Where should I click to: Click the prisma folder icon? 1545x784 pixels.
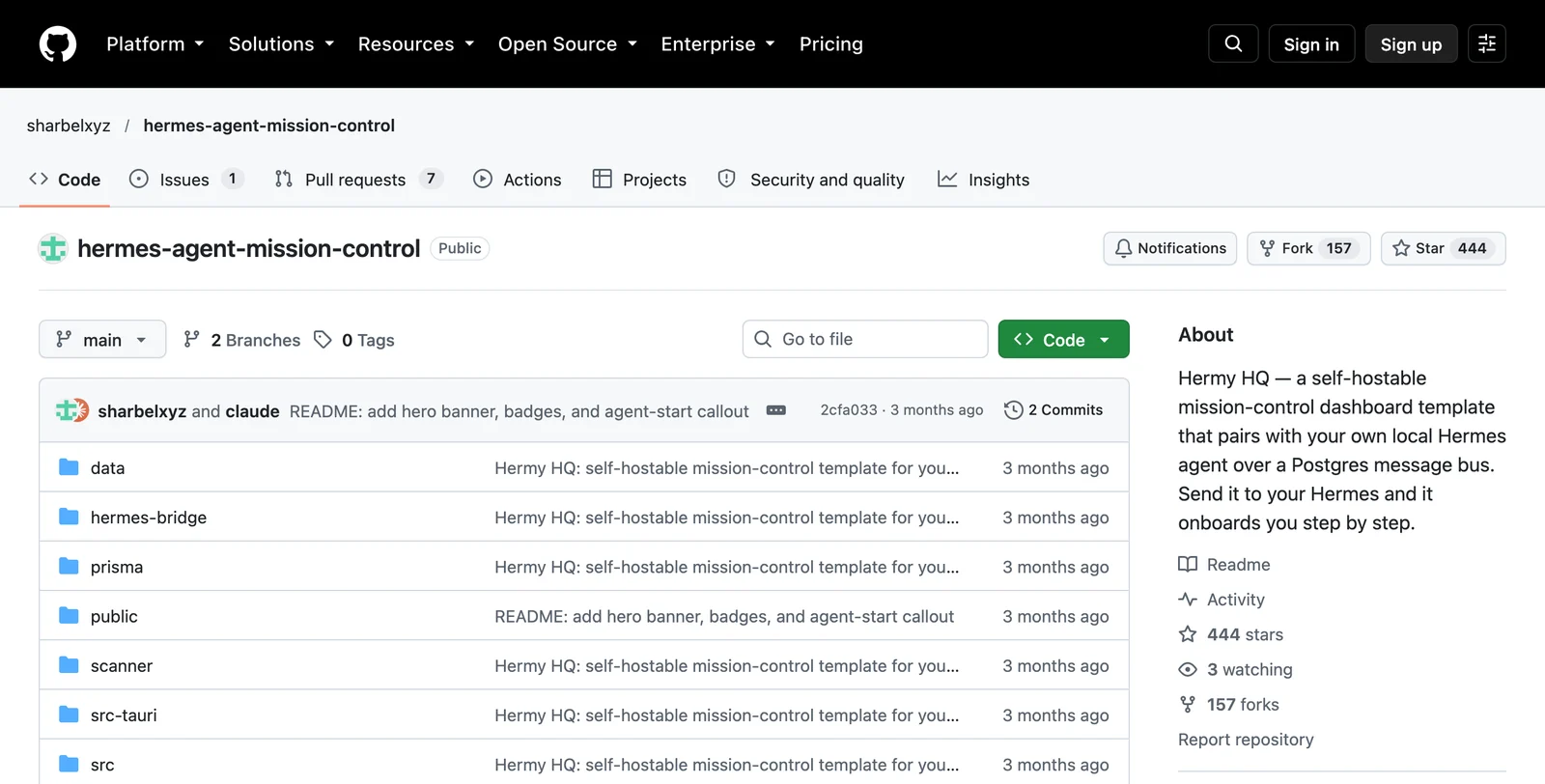[x=69, y=566]
